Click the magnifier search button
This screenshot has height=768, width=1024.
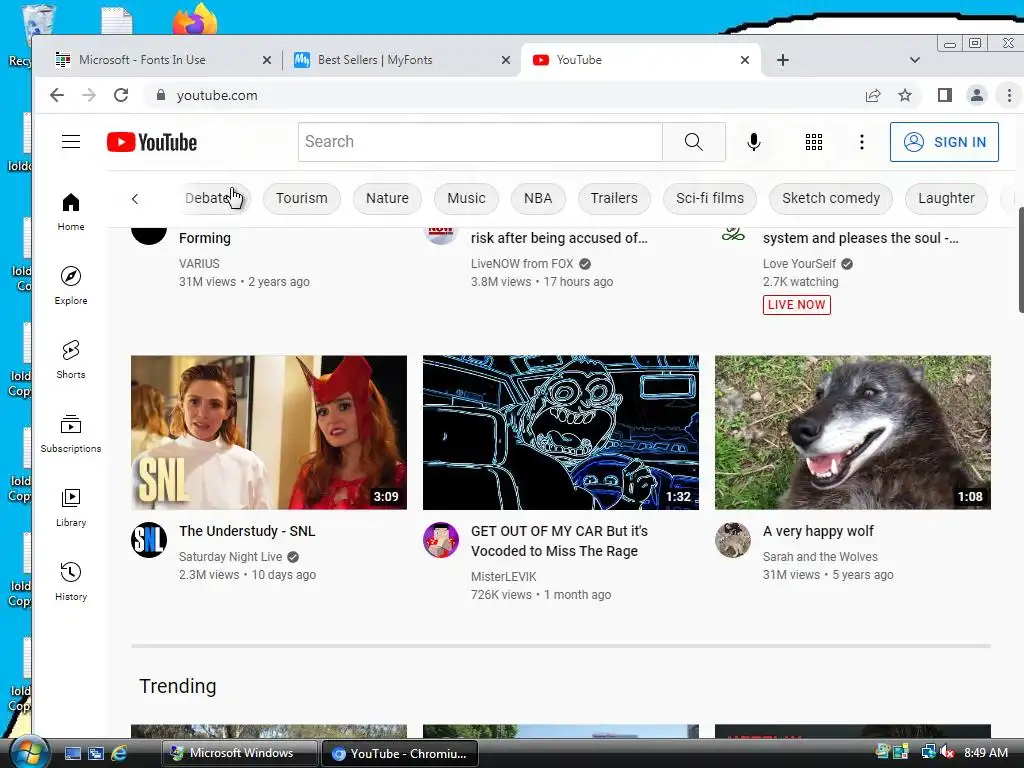coord(694,142)
